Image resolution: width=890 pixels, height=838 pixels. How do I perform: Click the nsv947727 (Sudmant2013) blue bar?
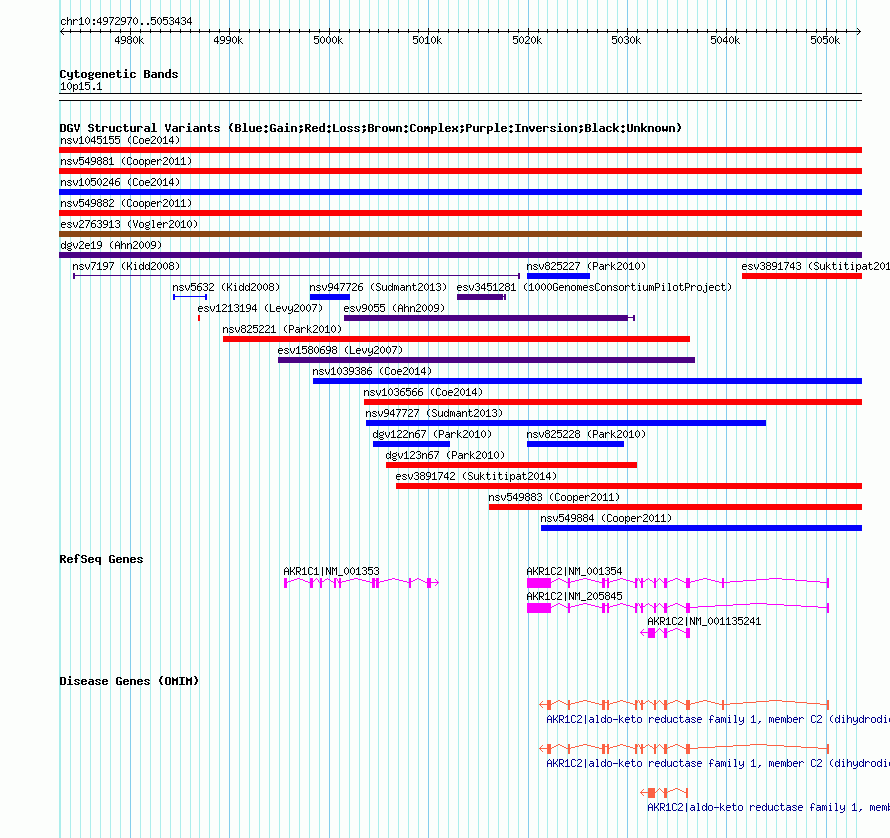click(x=566, y=423)
